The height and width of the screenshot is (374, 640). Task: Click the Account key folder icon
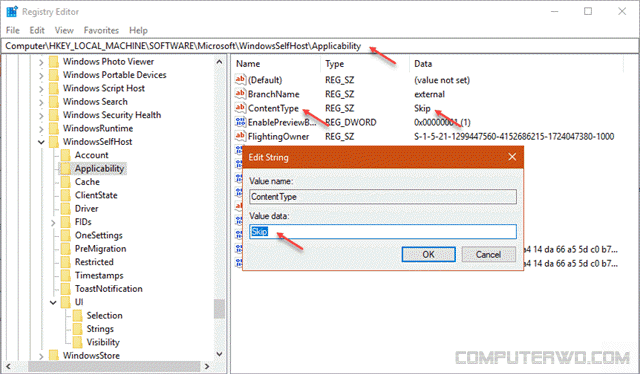pos(66,155)
